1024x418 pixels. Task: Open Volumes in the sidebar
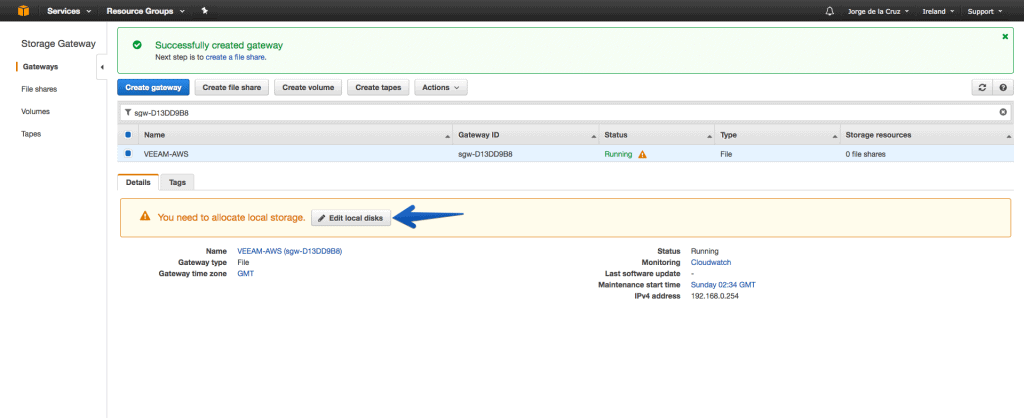pos(35,111)
